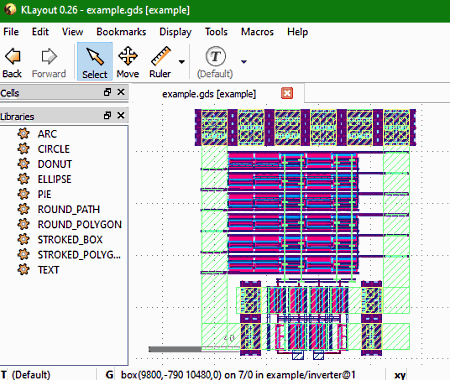Open the Tools menu

216,32
